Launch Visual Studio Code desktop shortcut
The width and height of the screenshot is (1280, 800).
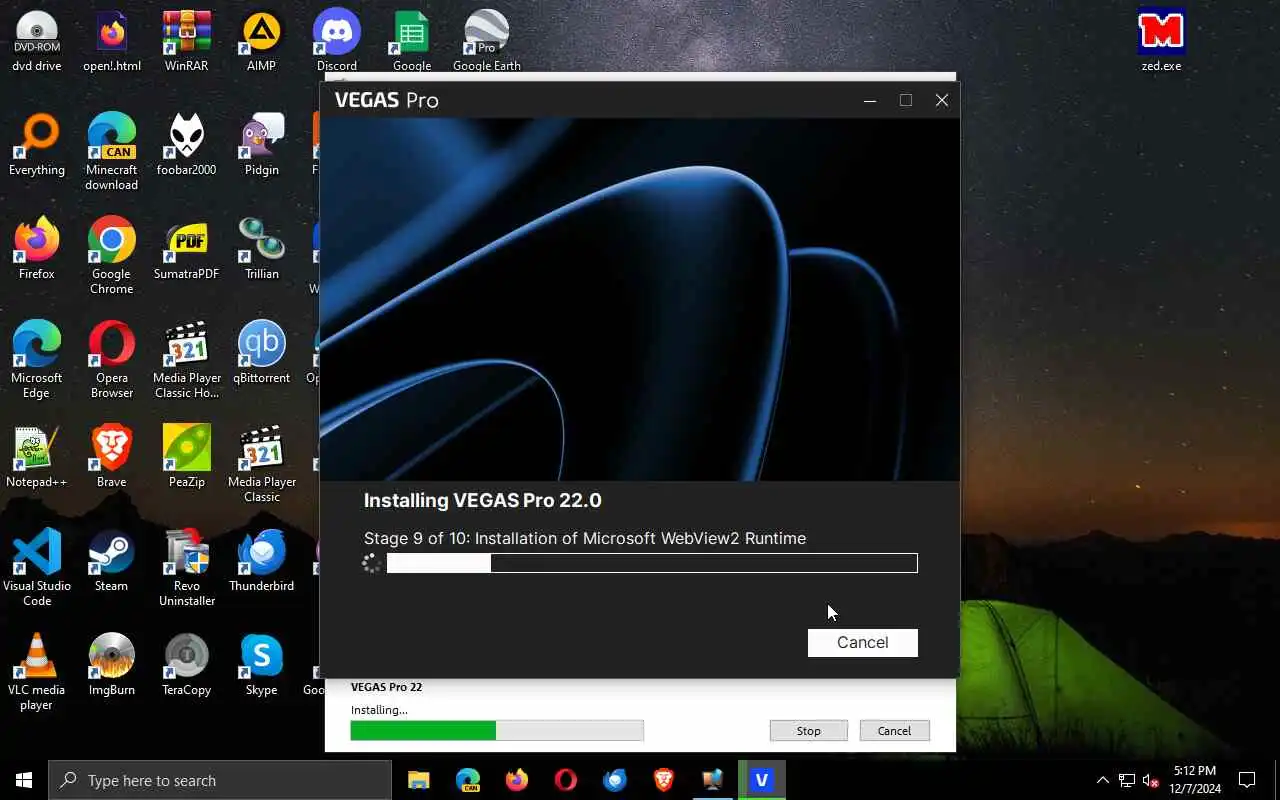(x=37, y=568)
